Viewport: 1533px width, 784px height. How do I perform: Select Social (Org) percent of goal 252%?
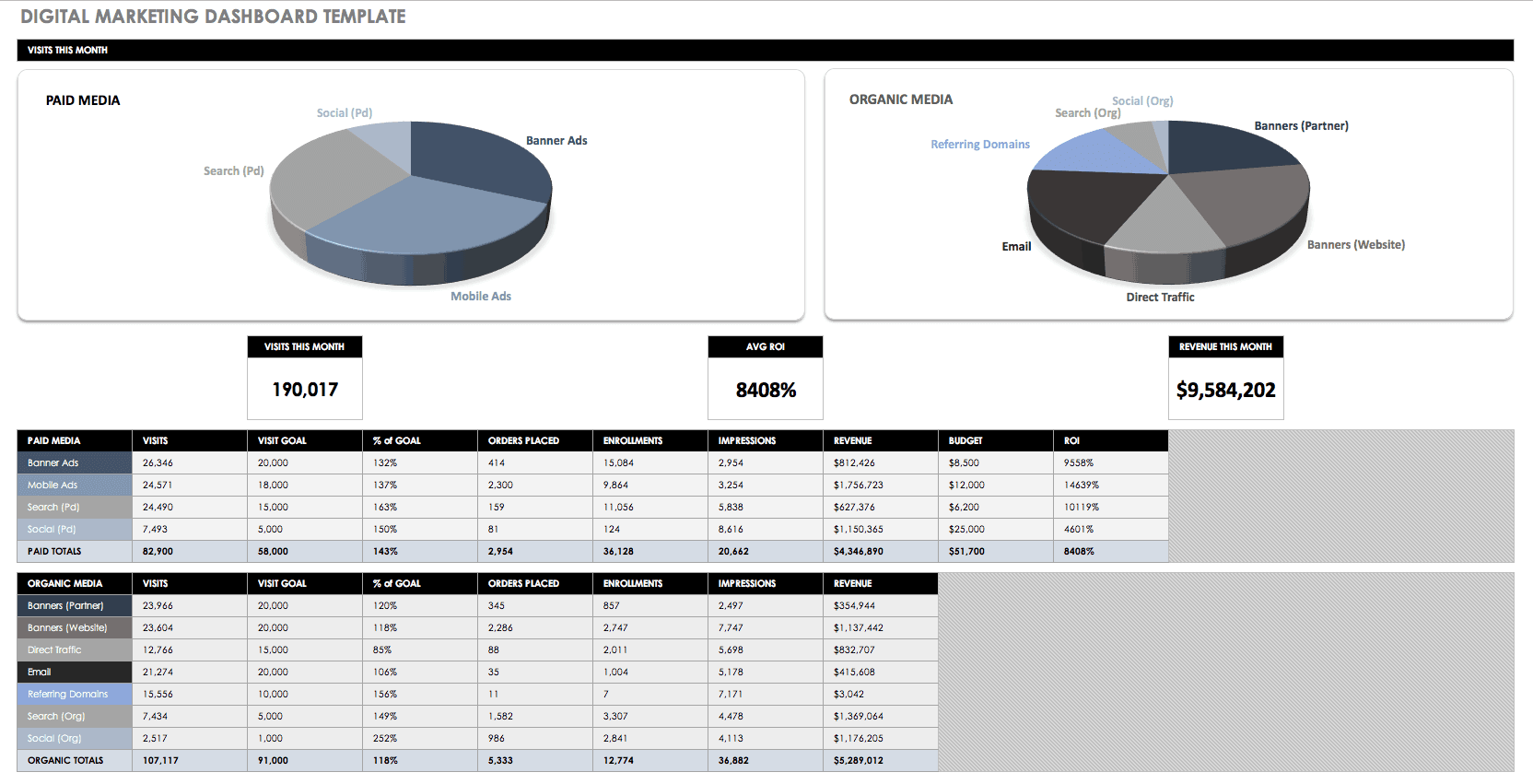tap(420, 739)
